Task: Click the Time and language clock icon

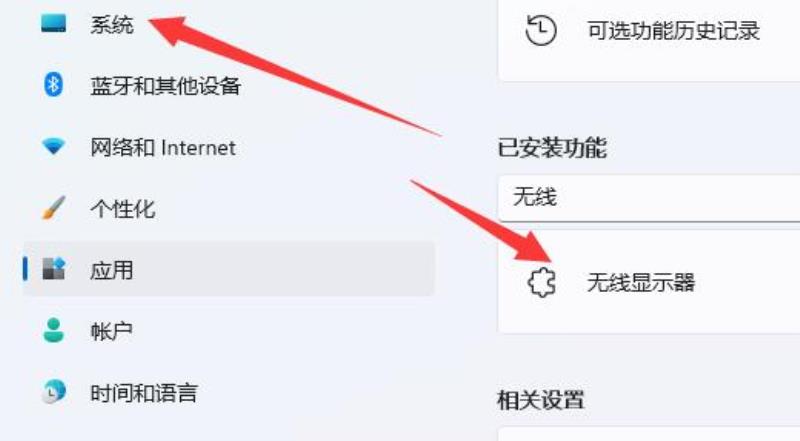Action: (54, 392)
